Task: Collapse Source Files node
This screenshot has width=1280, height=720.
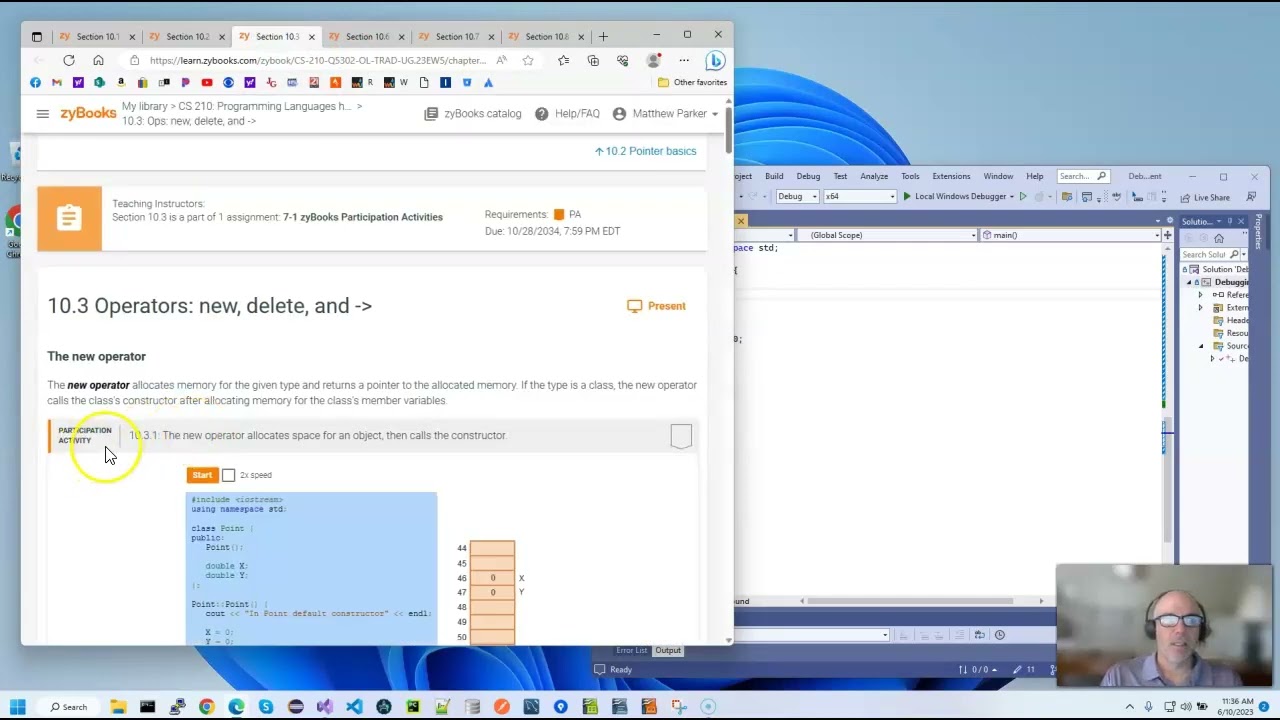Action: pyautogui.click(x=1201, y=346)
